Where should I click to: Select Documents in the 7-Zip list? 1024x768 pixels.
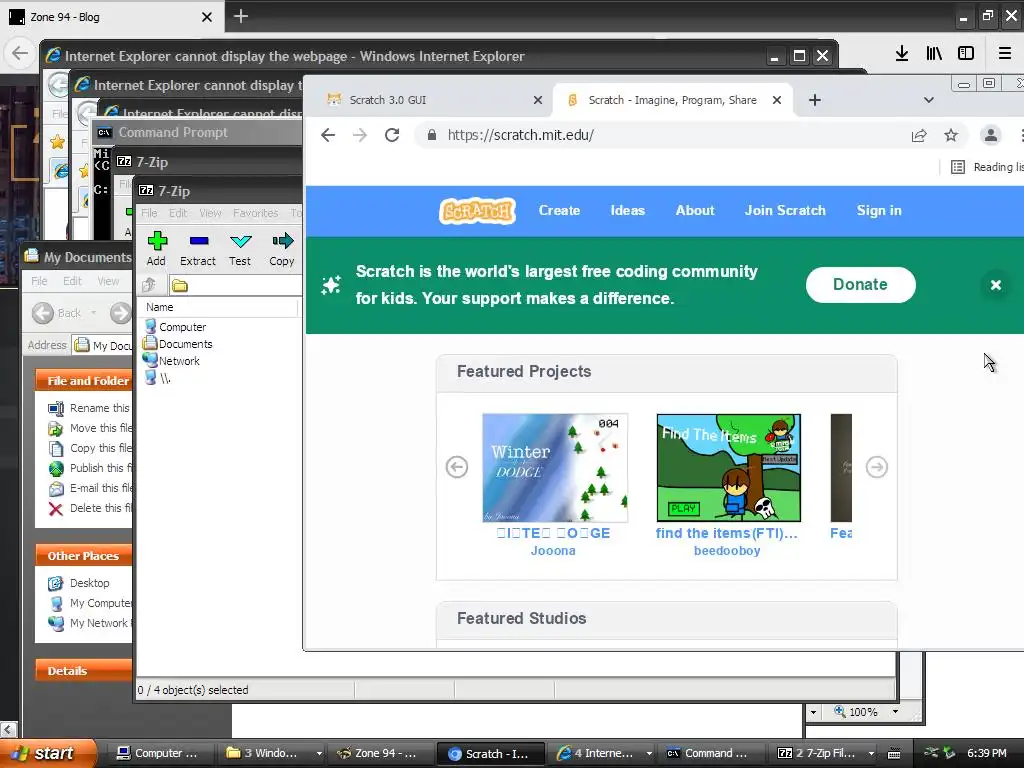tap(178, 344)
